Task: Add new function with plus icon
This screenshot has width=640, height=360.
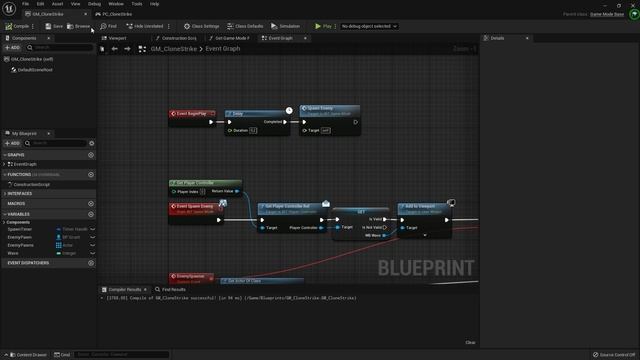Action: tap(91, 175)
